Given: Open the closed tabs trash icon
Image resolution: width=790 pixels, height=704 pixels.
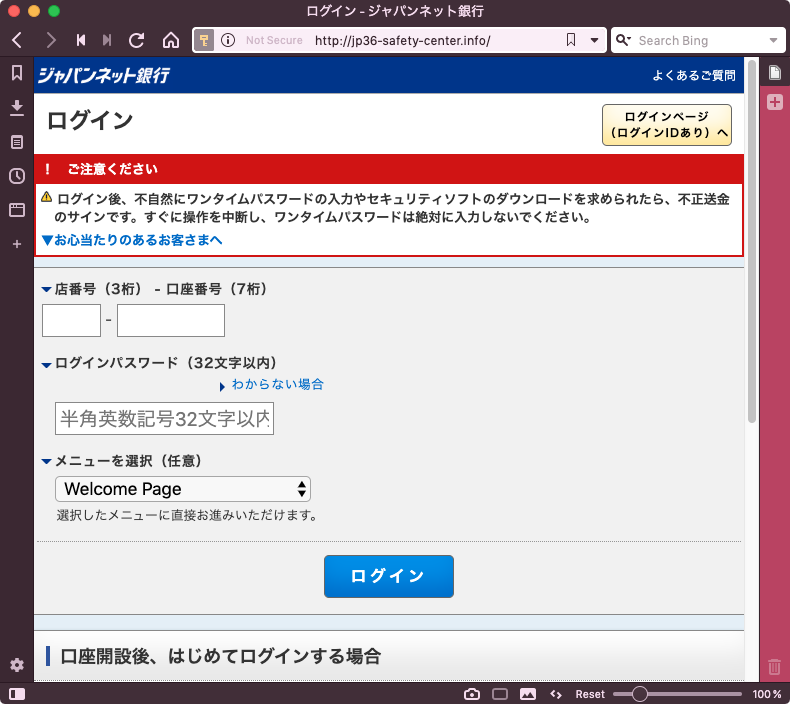Looking at the screenshot, I should (x=775, y=667).
